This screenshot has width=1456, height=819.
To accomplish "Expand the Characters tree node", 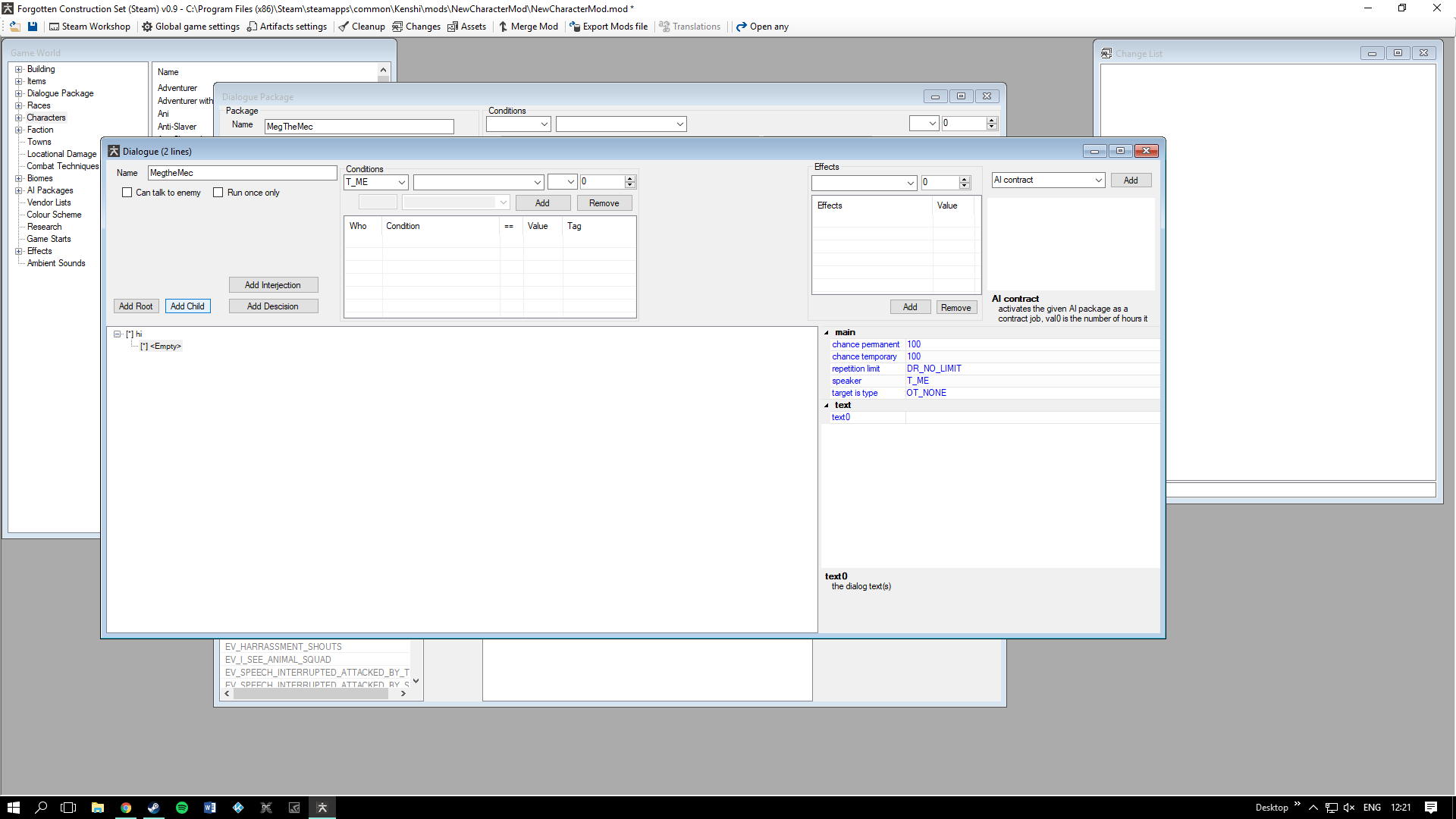I will tap(19, 118).
